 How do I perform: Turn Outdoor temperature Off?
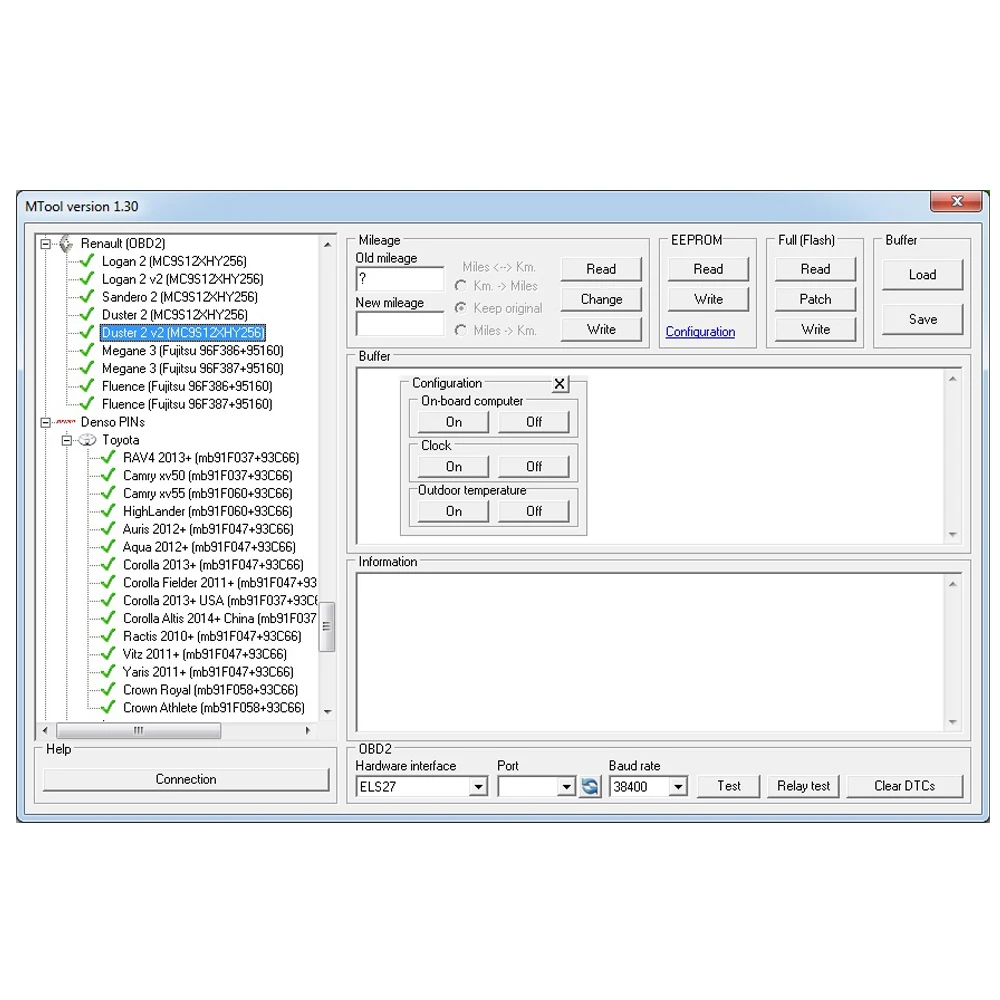534,511
